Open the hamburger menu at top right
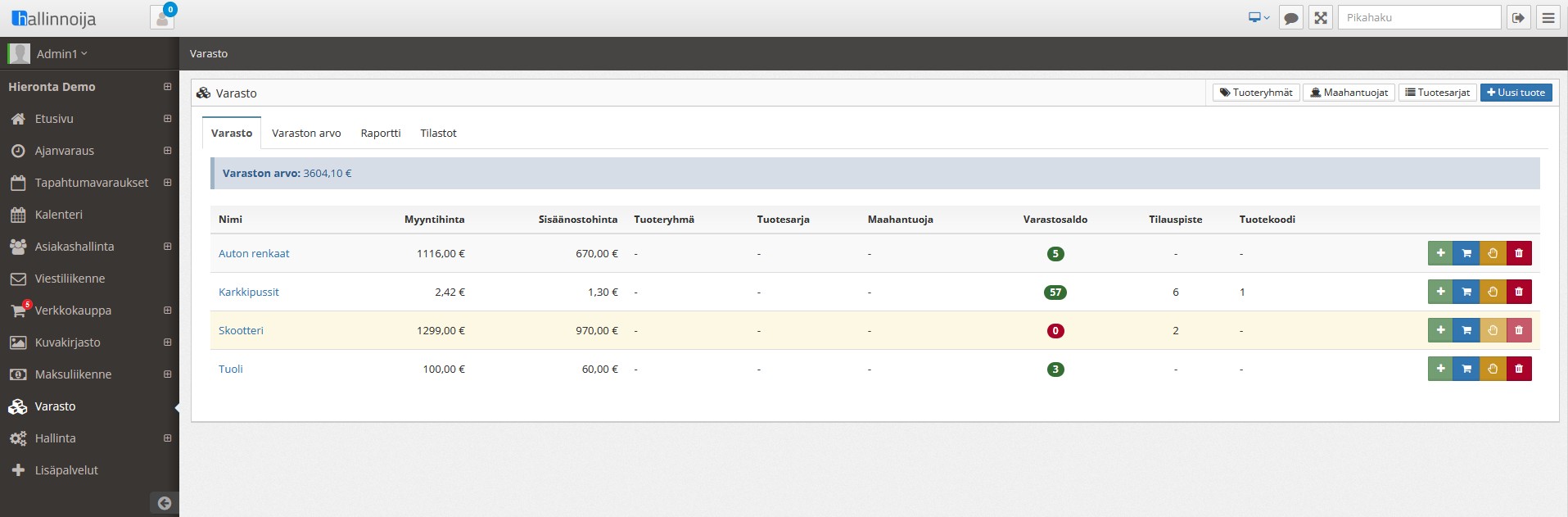 [x=1548, y=17]
